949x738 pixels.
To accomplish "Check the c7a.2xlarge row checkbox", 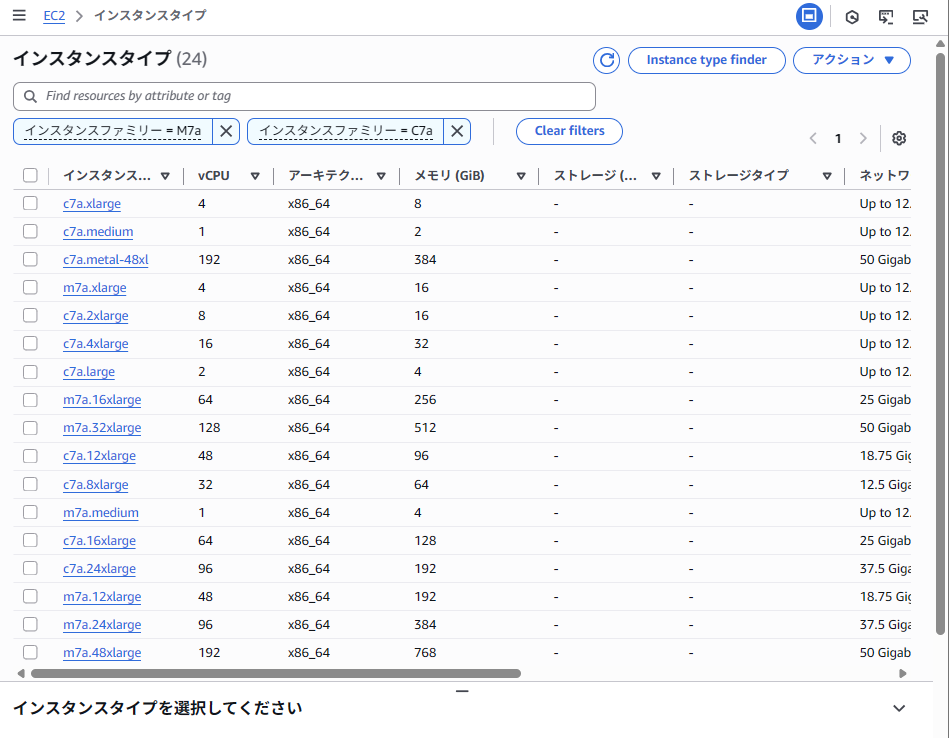I will click(30, 315).
